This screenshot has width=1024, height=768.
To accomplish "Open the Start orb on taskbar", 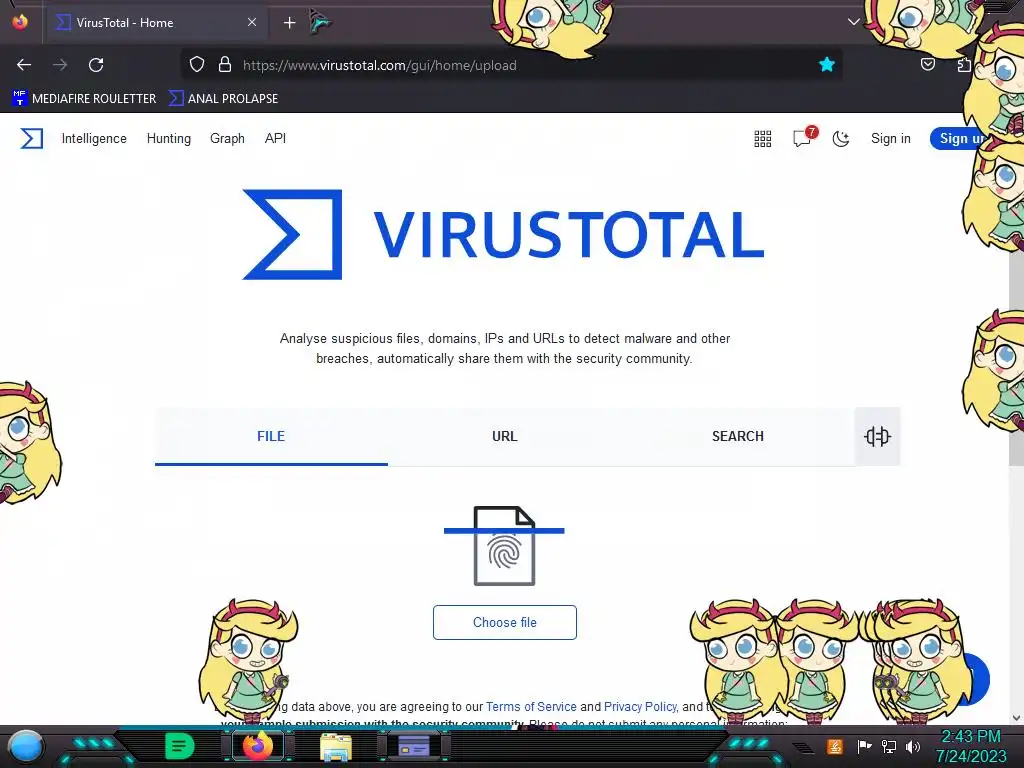I will tap(26, 746).
